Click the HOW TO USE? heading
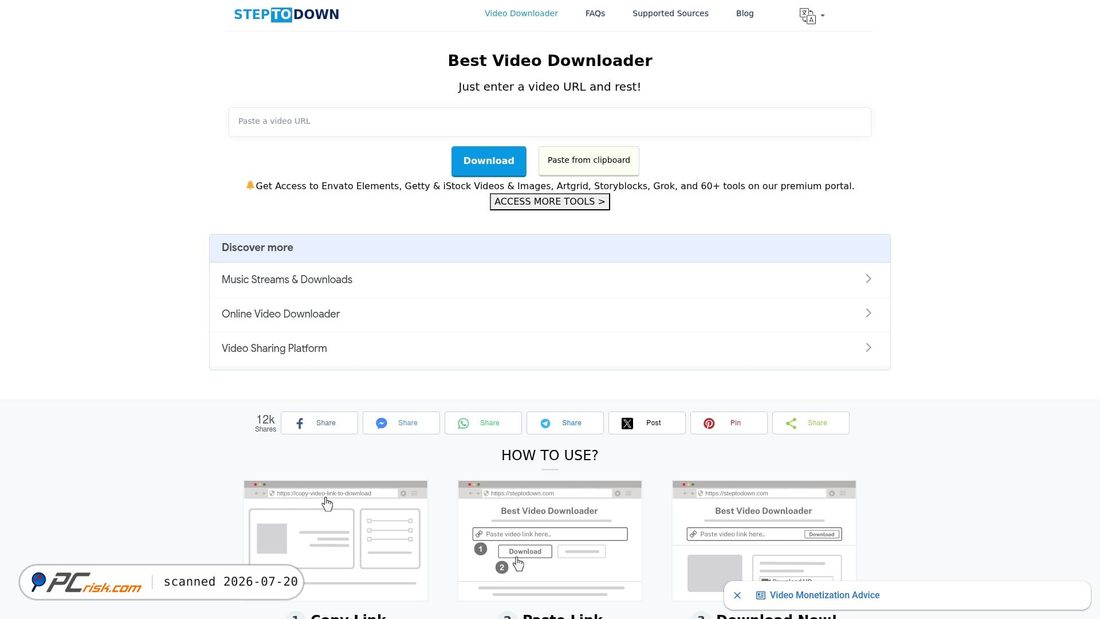 click(x=549, y=455)
